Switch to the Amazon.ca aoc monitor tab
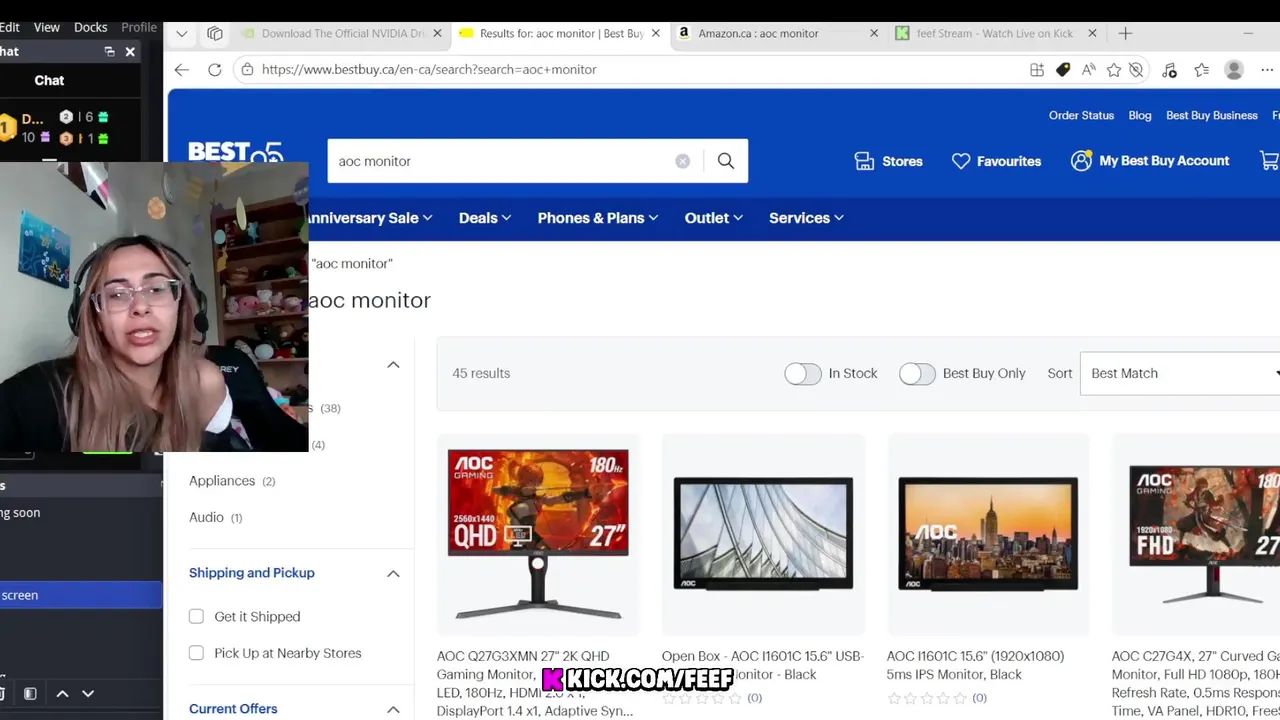The height and width of the screenshot is (720, 1280). click(770, 33)
